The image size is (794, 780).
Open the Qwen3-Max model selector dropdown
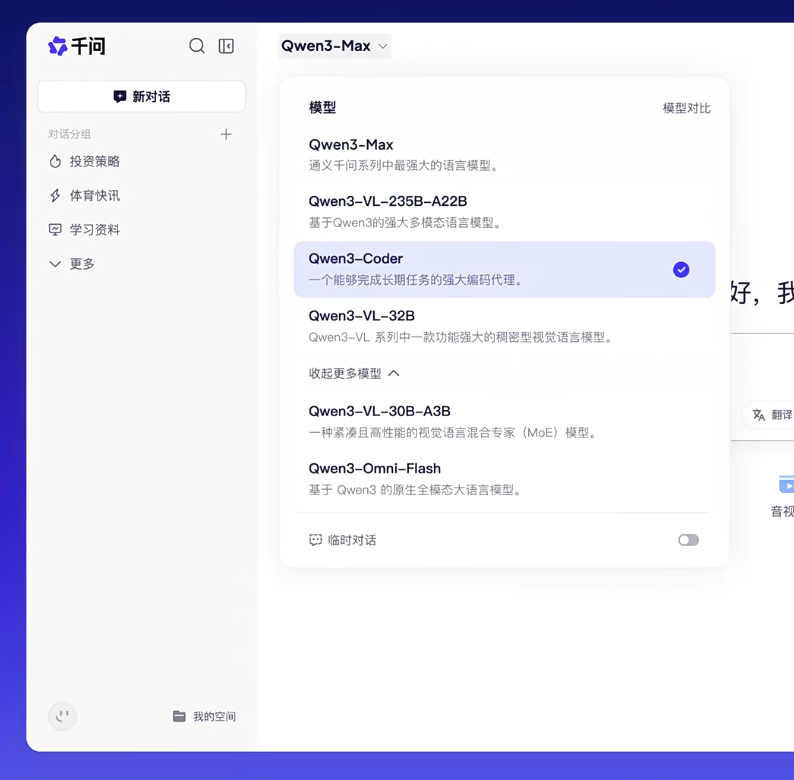pyautogui.click(x=335, y=46)
